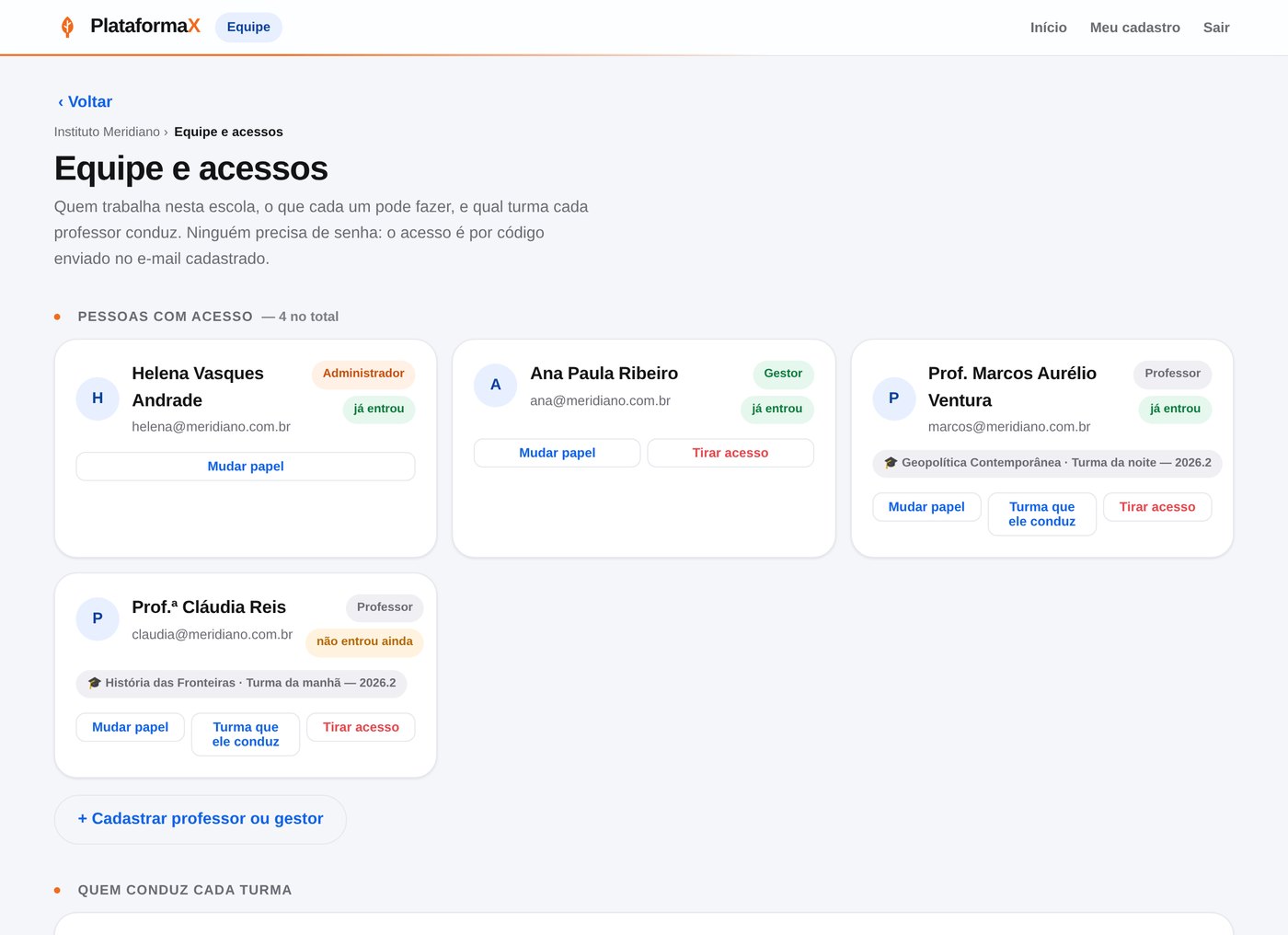Change role for Helena Vasques Andrade
The width and height of the screenshot is (1288, 935).
coord(246,467)
